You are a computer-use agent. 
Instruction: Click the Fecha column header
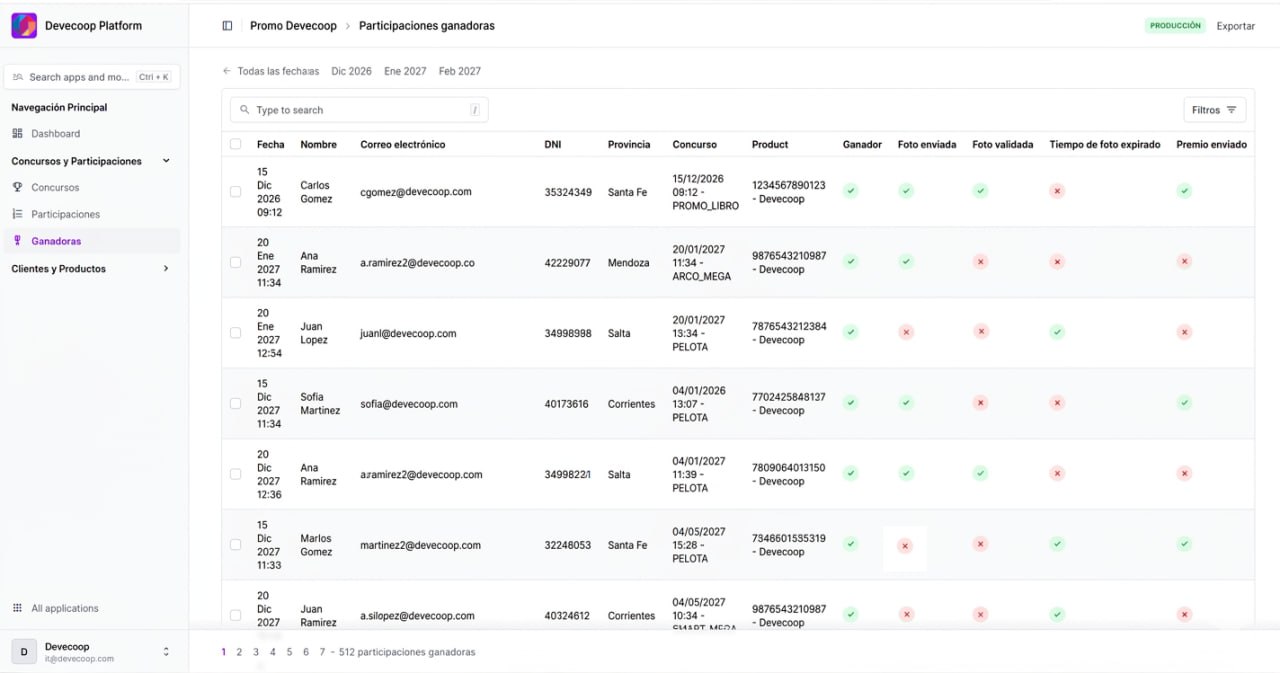coord(270,144)
